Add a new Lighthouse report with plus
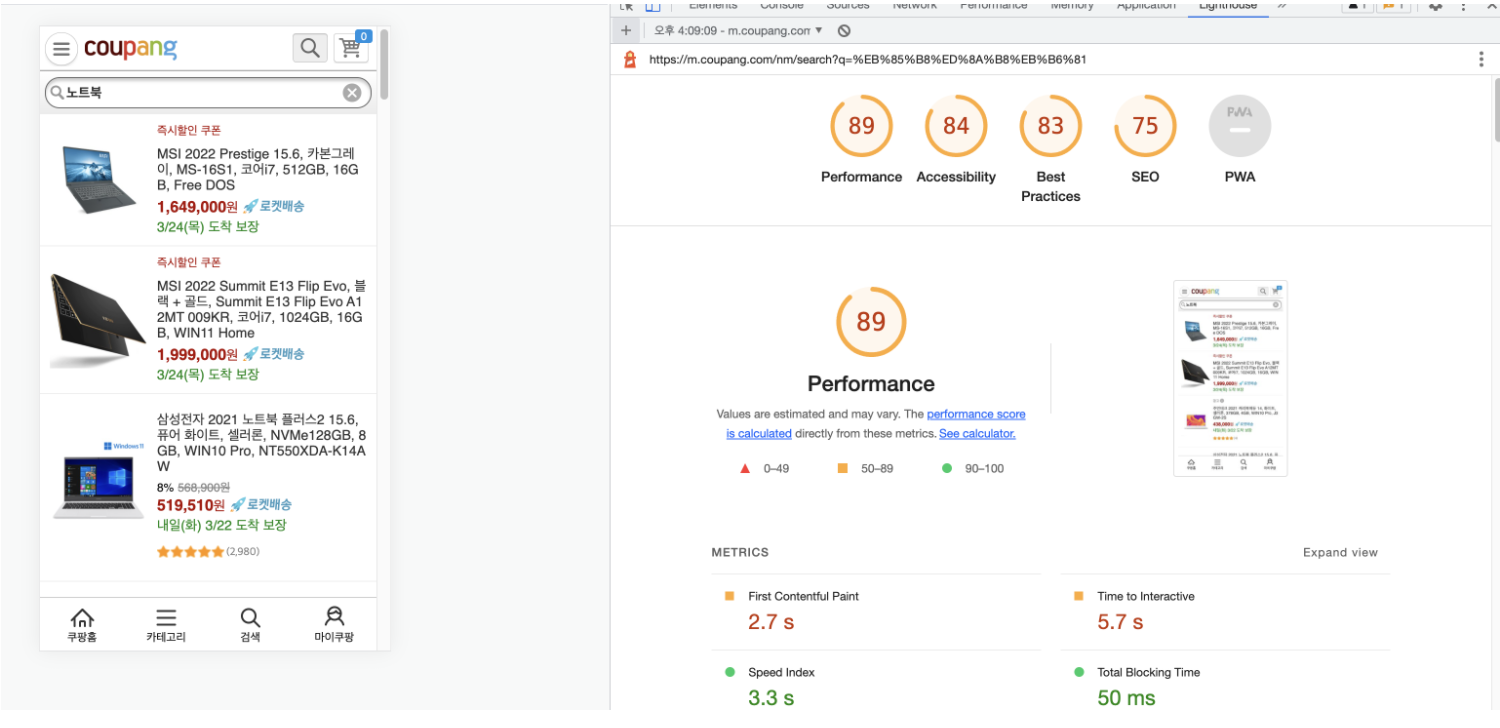 (627, 31)
